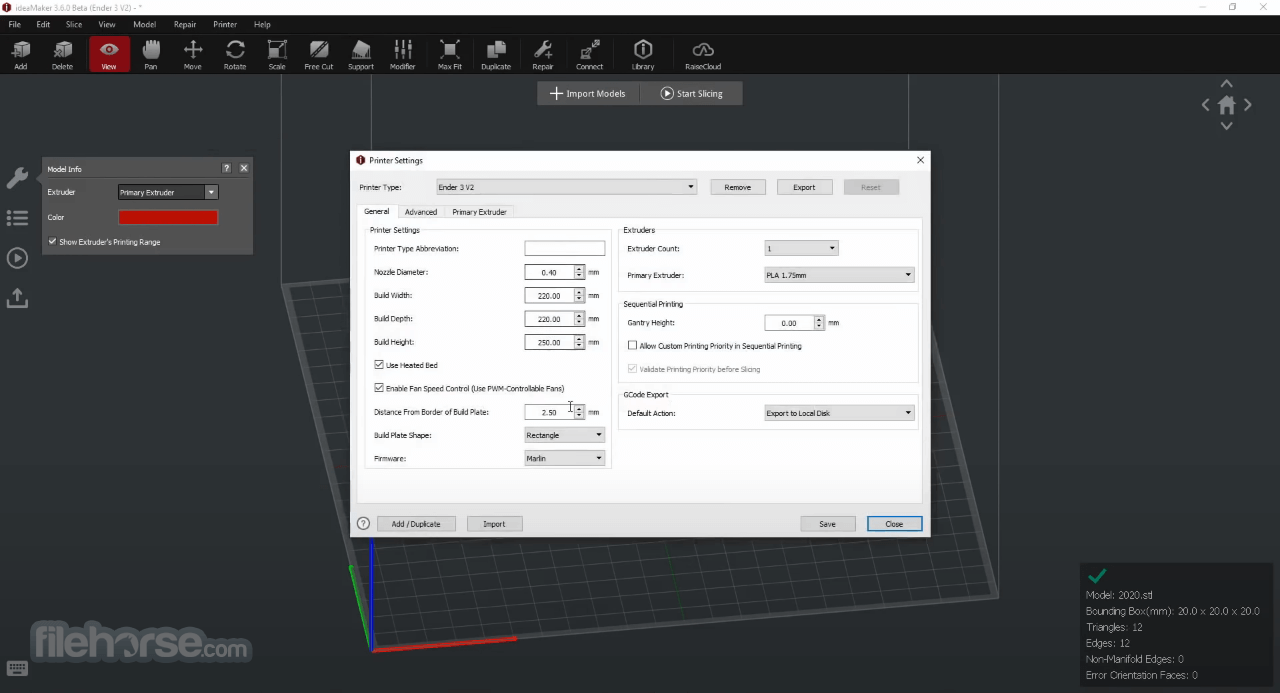Image resolution: width=1280 pixels, height=693 pixels.
Task: Use the Duplicate tool
Action: pos(495,54)
